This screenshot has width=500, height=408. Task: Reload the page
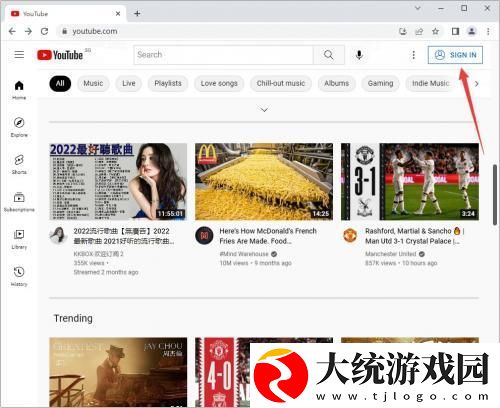[x=44, y=31]
